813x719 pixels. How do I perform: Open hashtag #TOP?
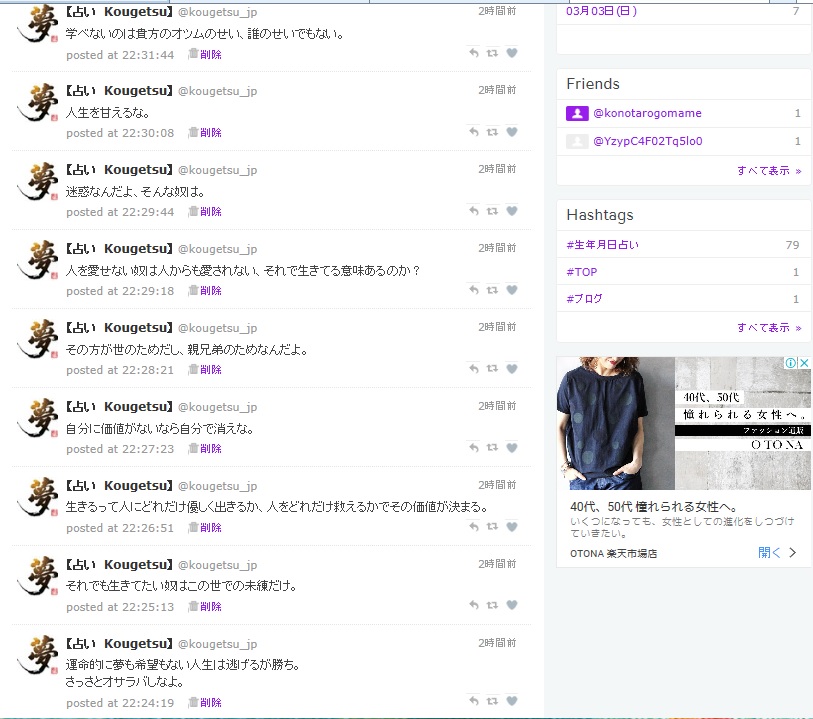[582, 272]
